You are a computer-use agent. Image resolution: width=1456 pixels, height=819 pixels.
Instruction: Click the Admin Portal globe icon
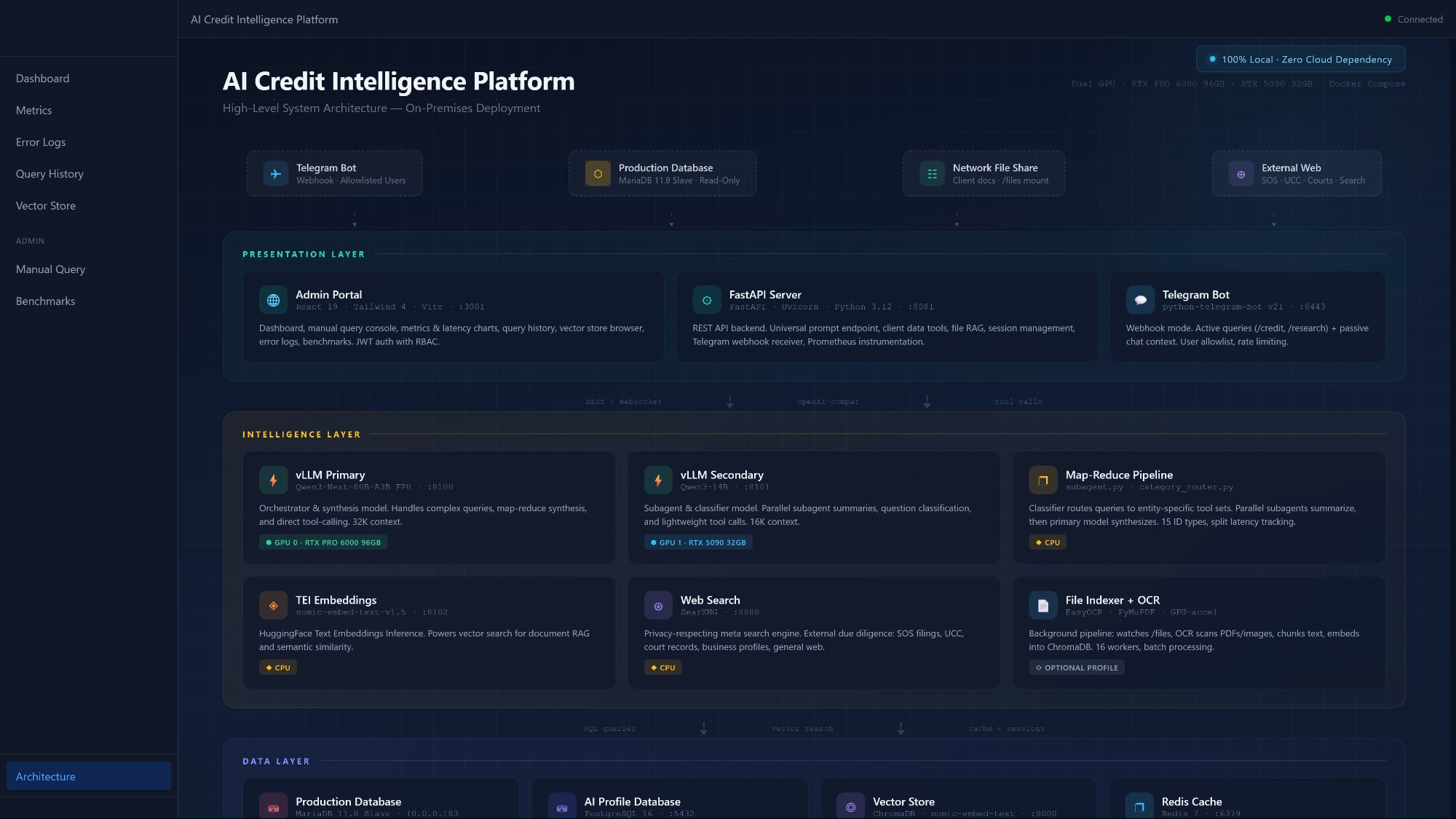point(273,300)
